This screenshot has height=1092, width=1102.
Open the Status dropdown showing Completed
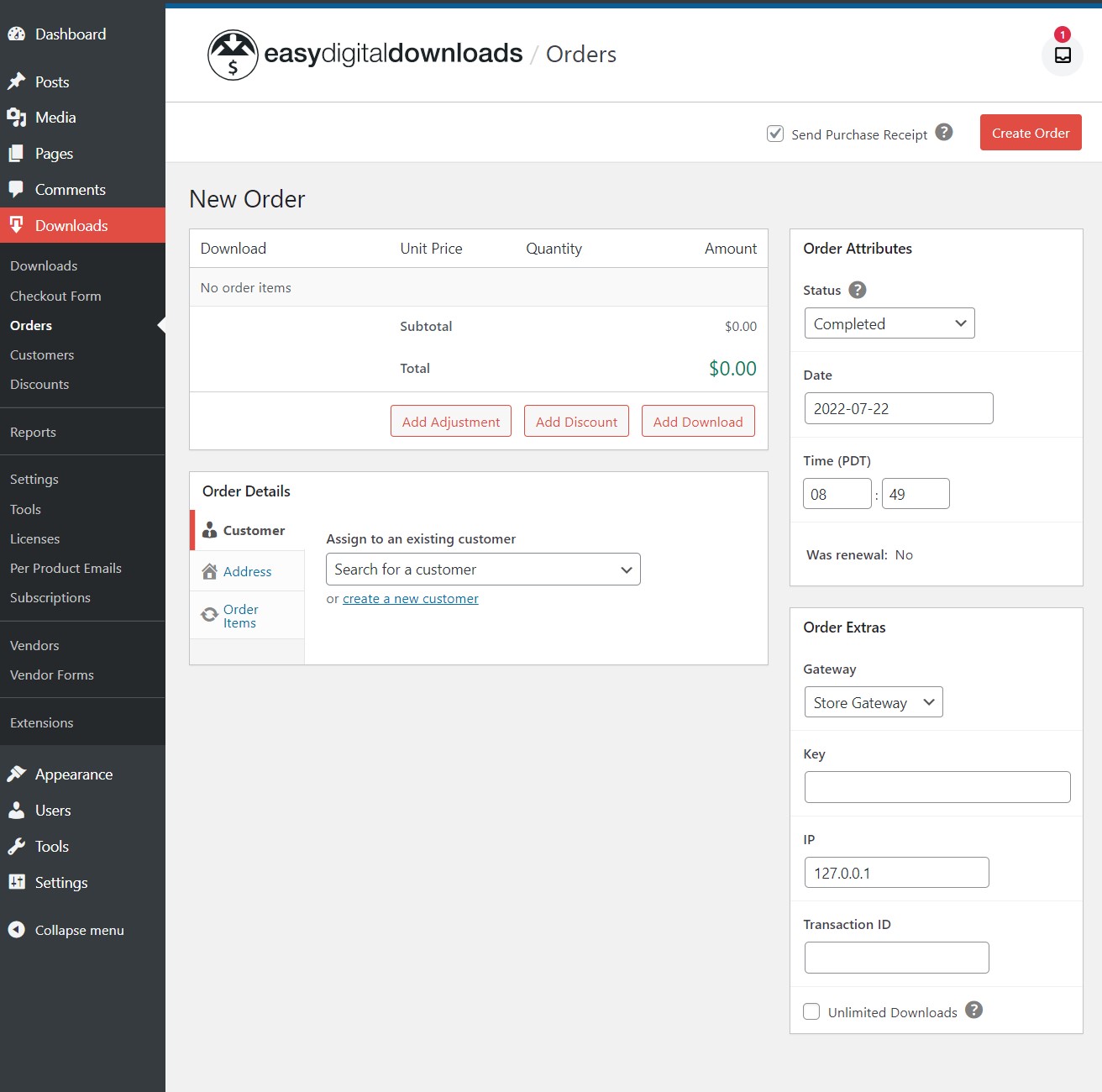click(889, 323)
